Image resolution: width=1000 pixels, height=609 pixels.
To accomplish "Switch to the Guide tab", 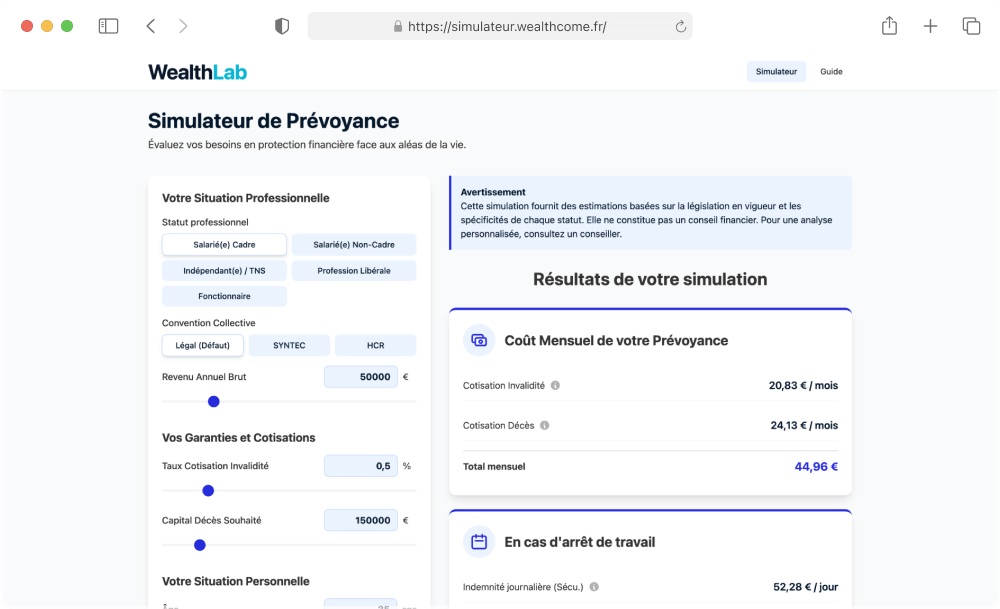I will pyautogui.click(x=831, y=71).
